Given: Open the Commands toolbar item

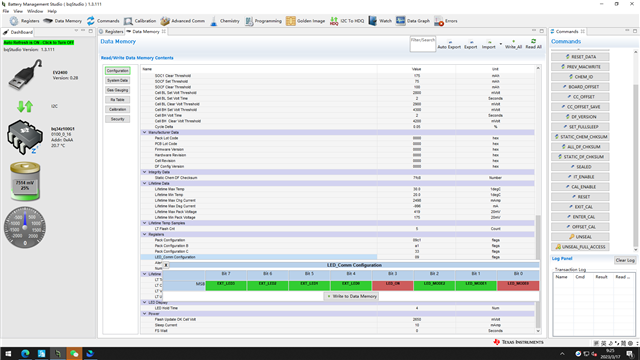Looking at the screenshot, I should tap(103, 21).
